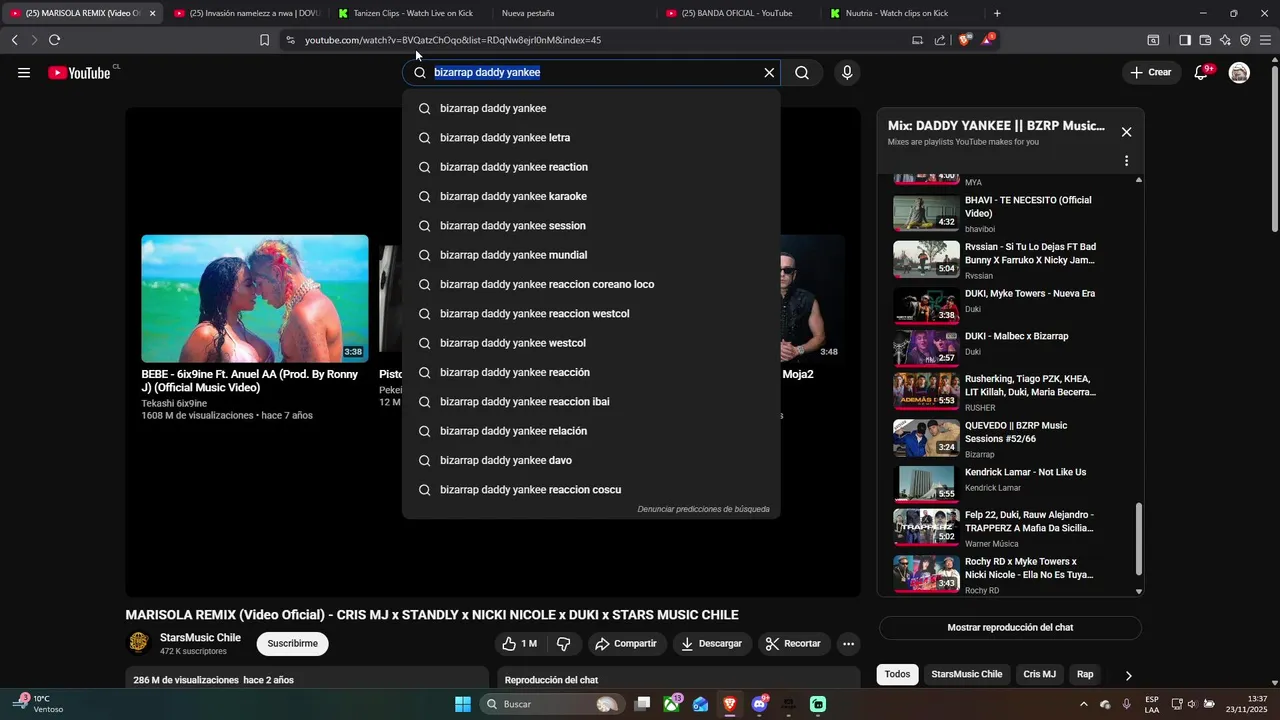The width and height of the screenshot is (1280, 720).
Task: Bookmark this page with the bookmark icon
Action: (264, 40)
